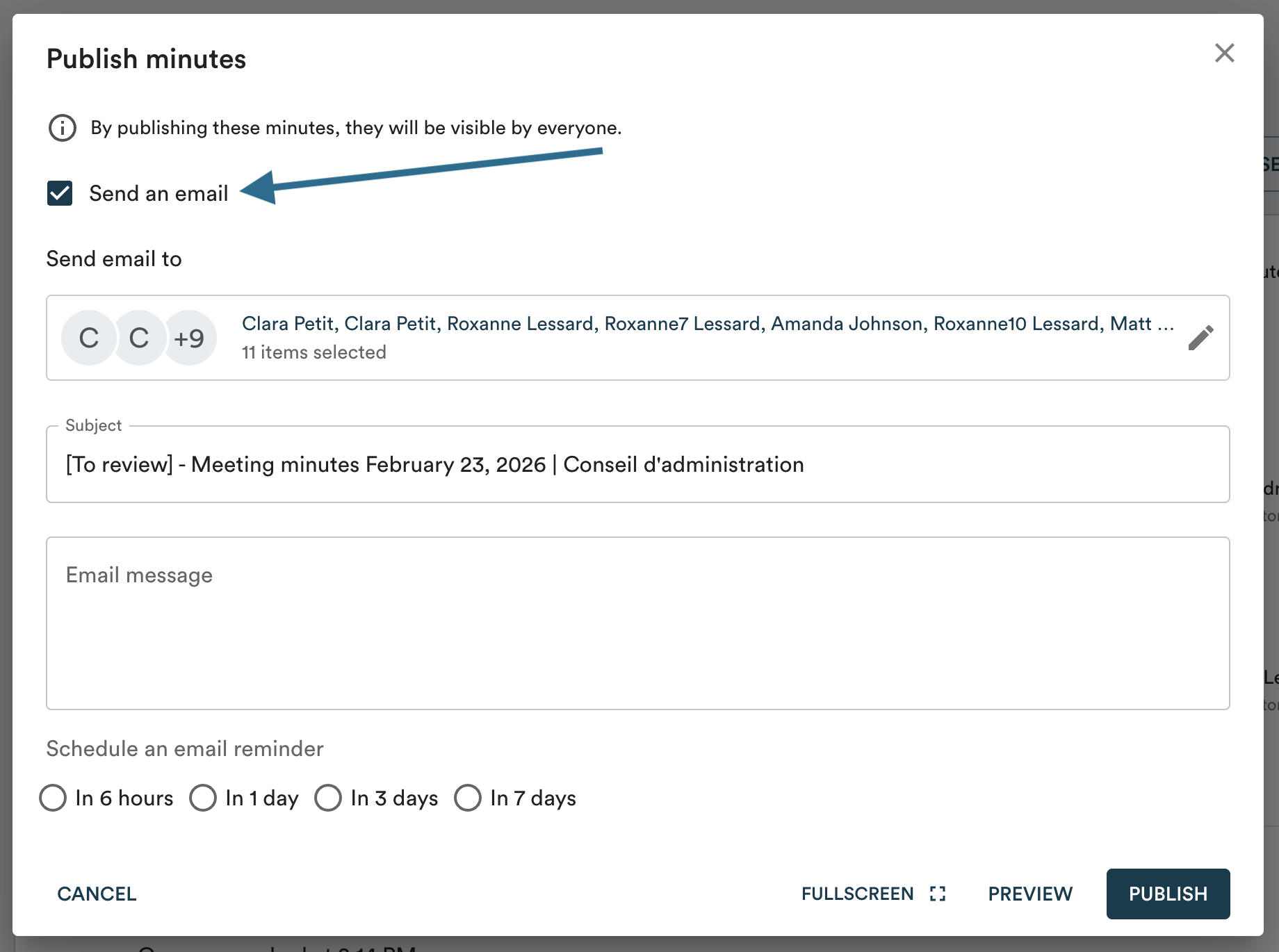Click the CANCEL button
1279x952 pixels.
pyautogui.click(x=97, y=894)
